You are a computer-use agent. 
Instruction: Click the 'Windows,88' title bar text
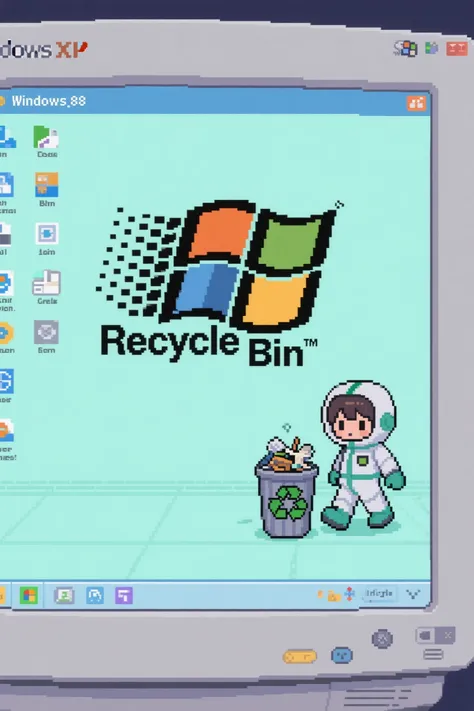click(49, 101)
